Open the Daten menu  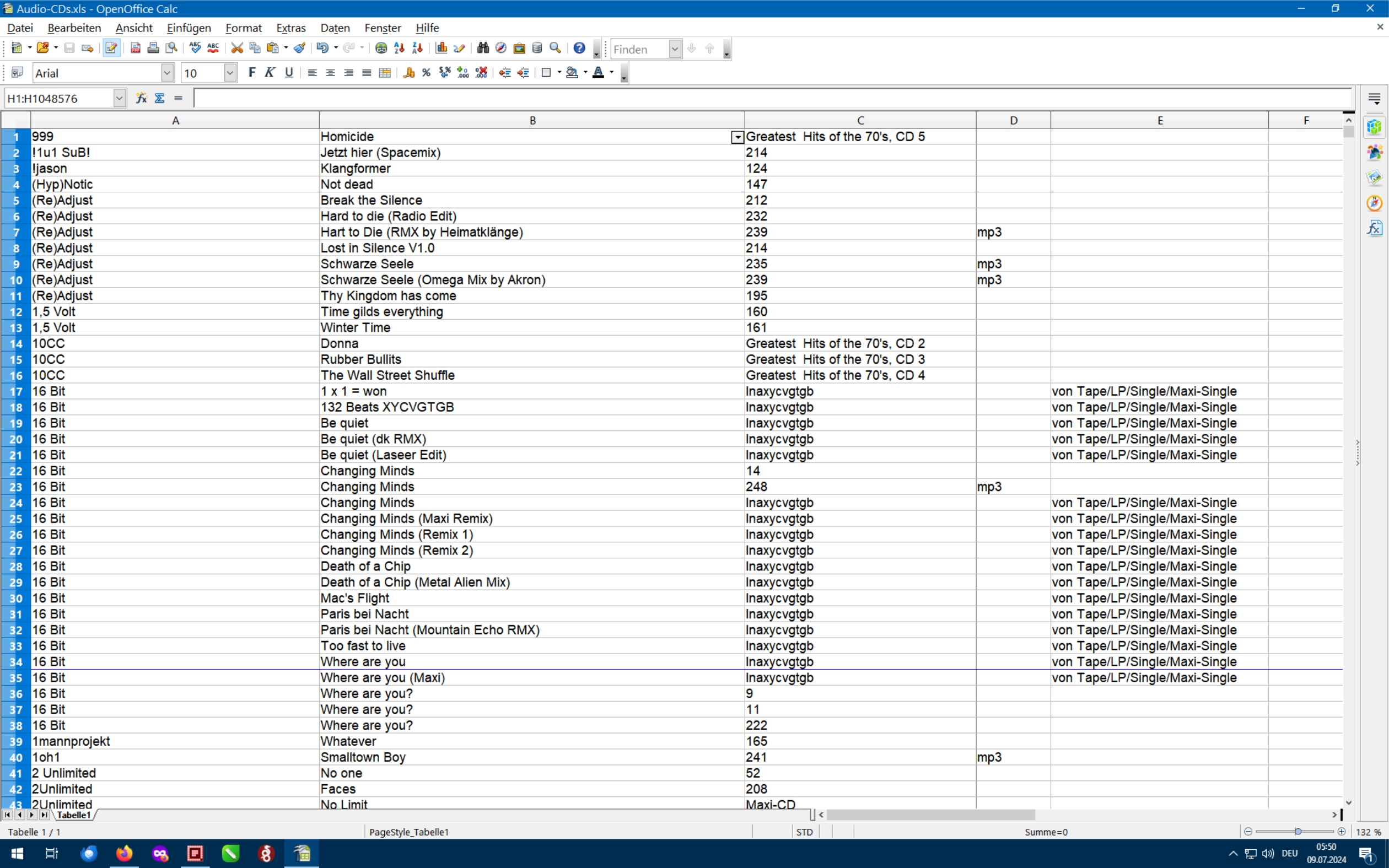tap(335, 28)
